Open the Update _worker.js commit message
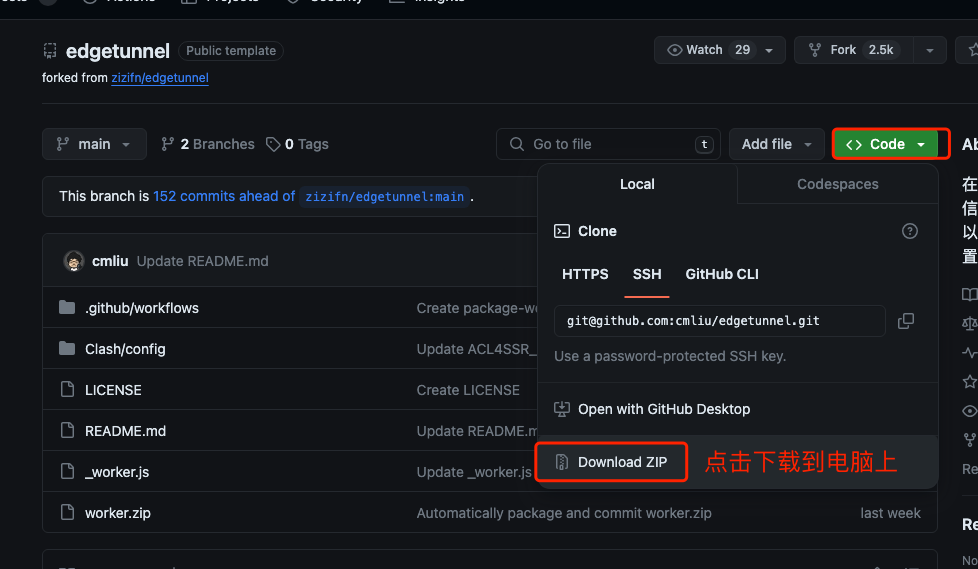This screenshot has width=978, height=569. [474, 472]
